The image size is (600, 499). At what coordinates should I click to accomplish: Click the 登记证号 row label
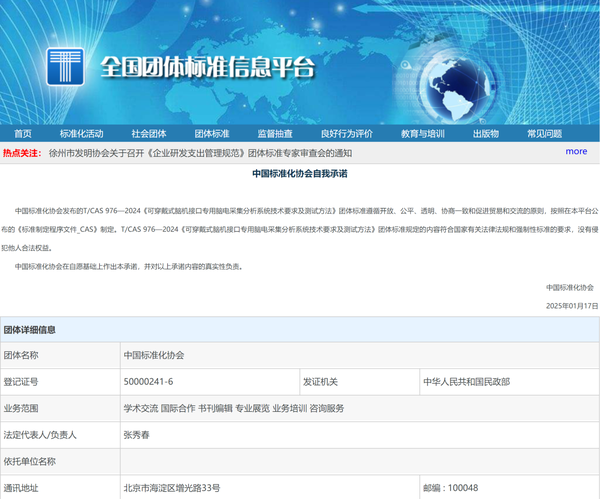(x=21, y=382)
